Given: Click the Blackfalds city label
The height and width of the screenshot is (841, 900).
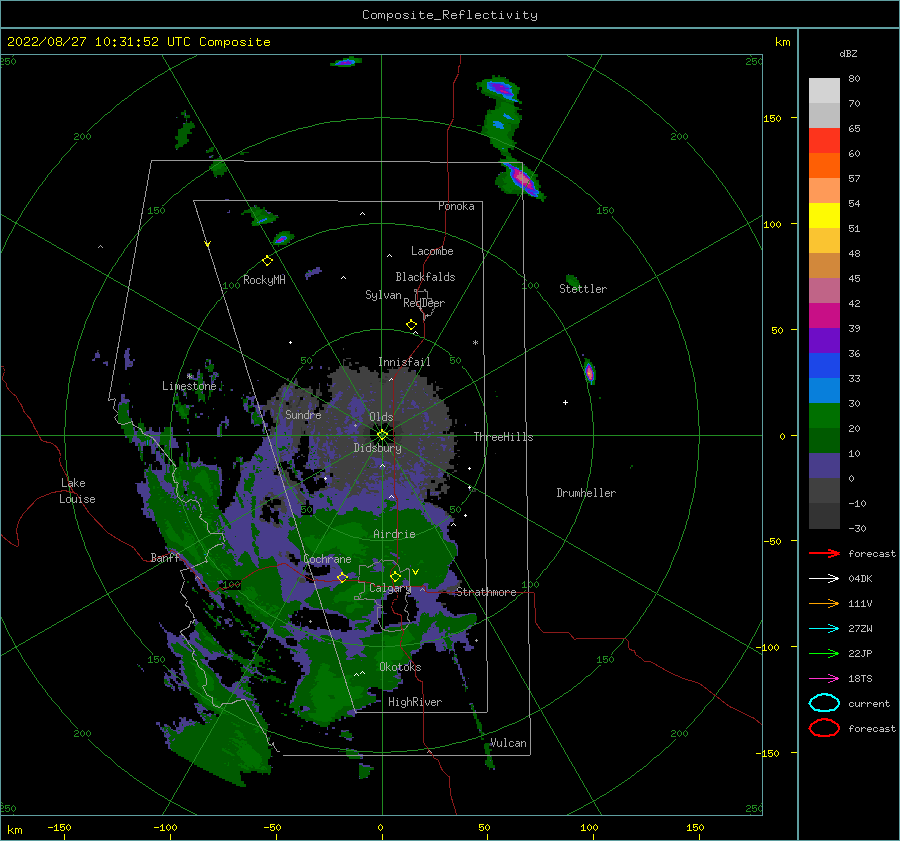Looking at the screenshot, I should 425,277.
